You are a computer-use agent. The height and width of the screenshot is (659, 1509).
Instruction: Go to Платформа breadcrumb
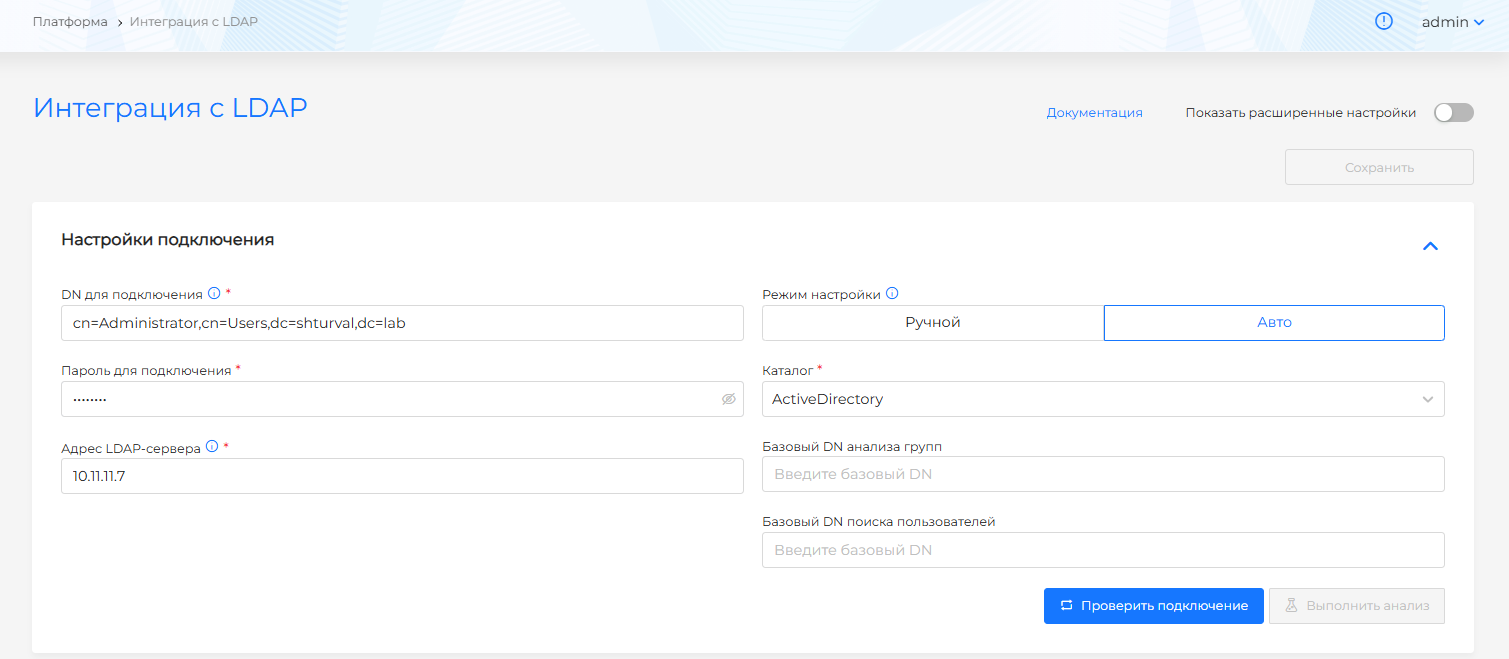click(x=70, y=22)
